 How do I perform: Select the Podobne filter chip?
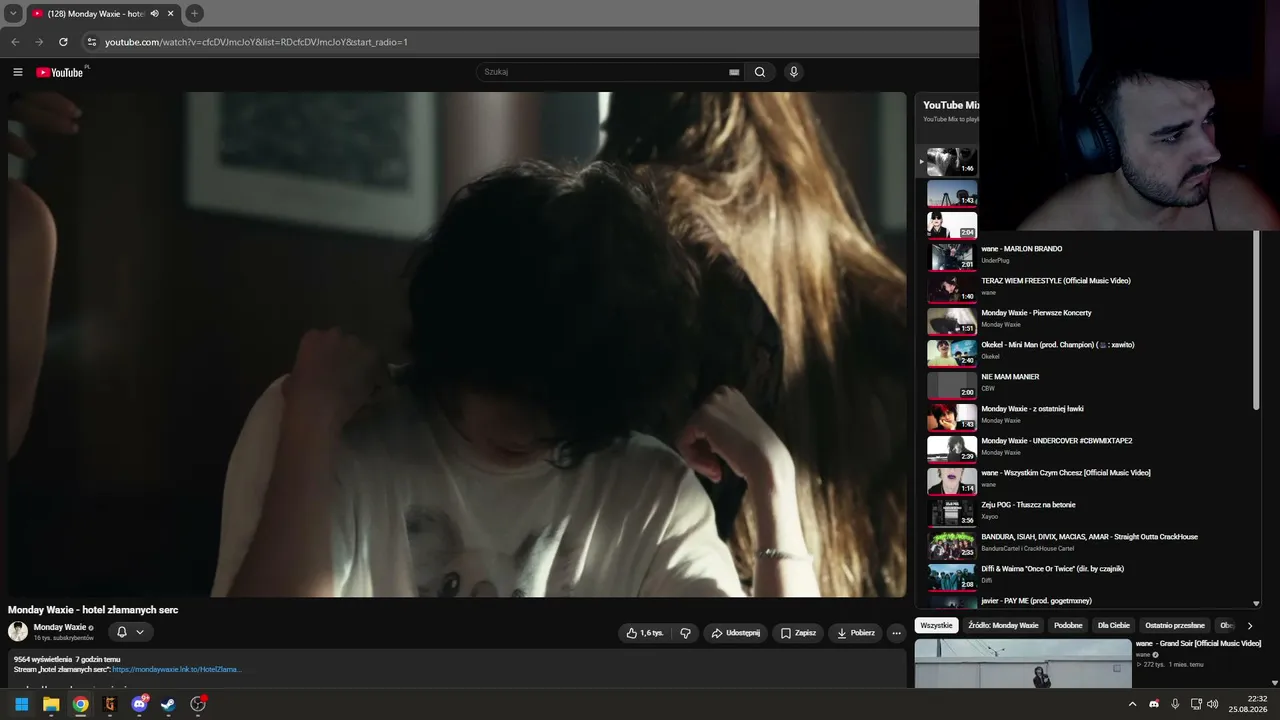coord(1068,625)
